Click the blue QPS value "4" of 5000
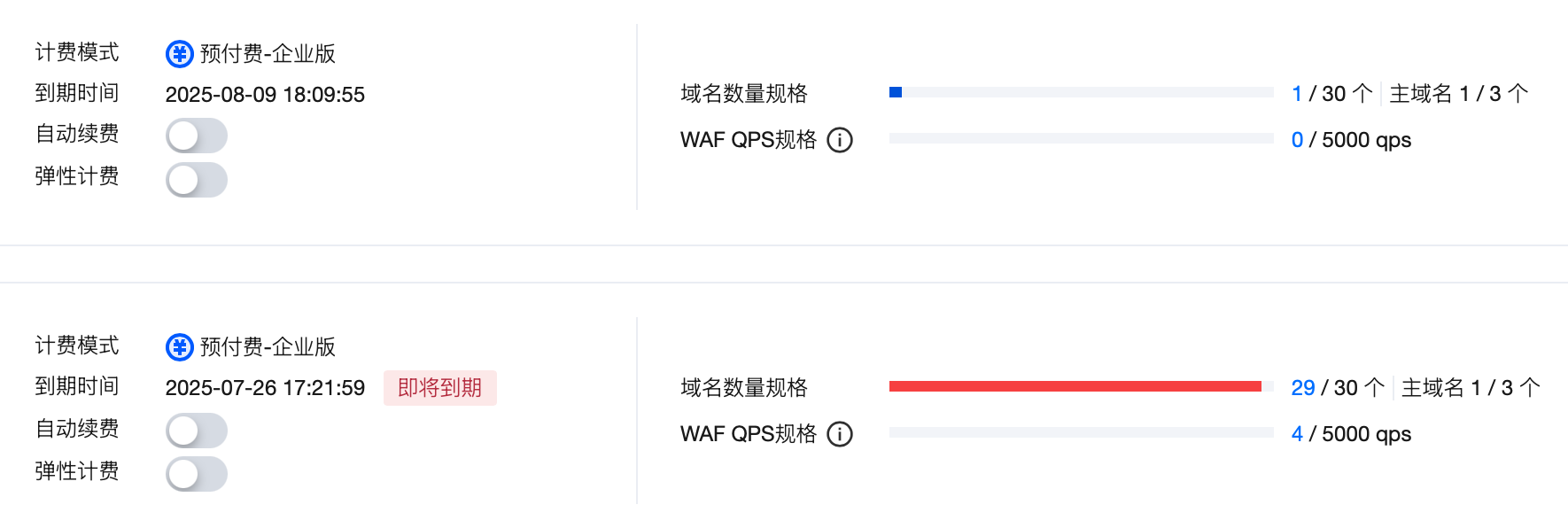Viewport: 1568px width, 528px height. (x=1297, y=434)
